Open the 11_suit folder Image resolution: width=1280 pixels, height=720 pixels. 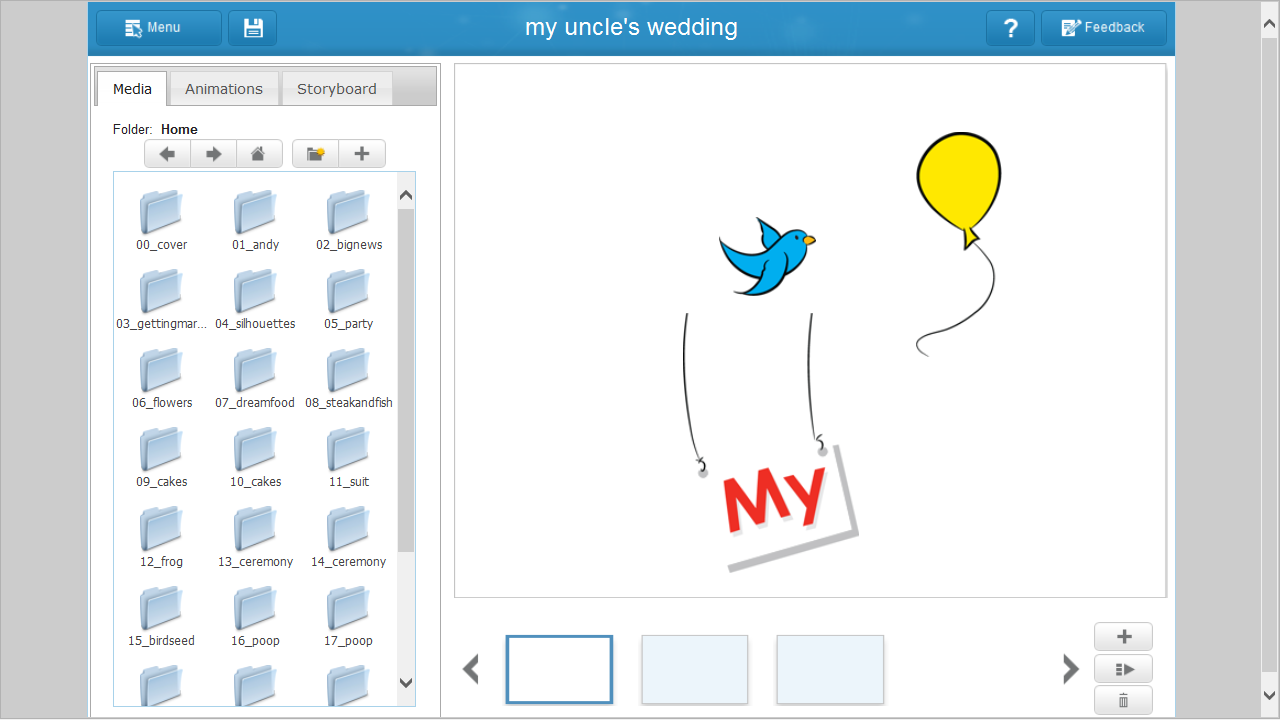(349, 457)
